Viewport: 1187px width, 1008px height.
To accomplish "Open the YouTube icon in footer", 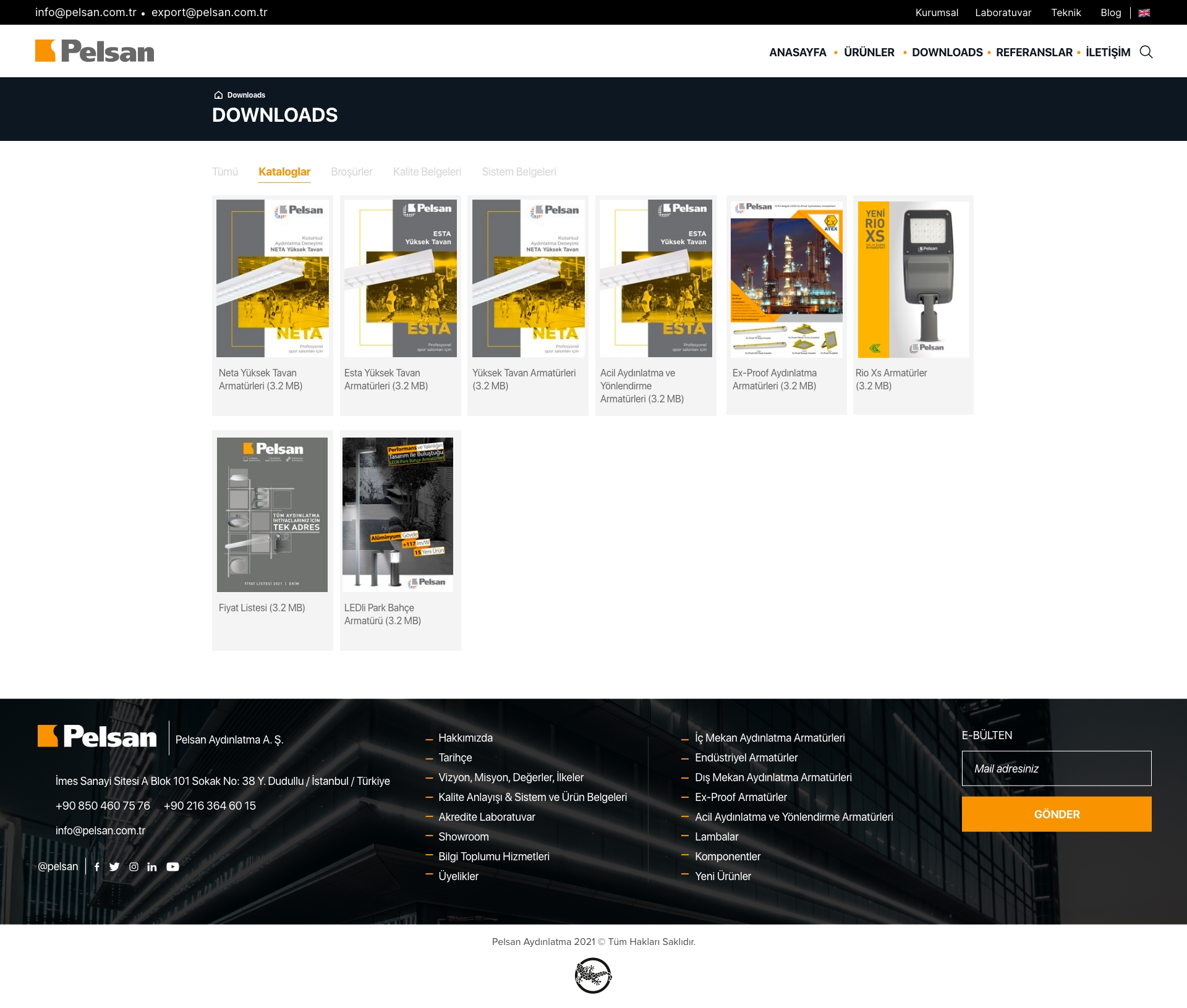I will (173, 867).
